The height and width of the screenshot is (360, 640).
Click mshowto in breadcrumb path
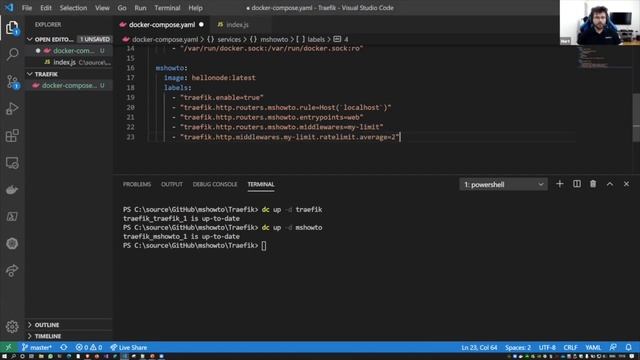pos(273,40)
